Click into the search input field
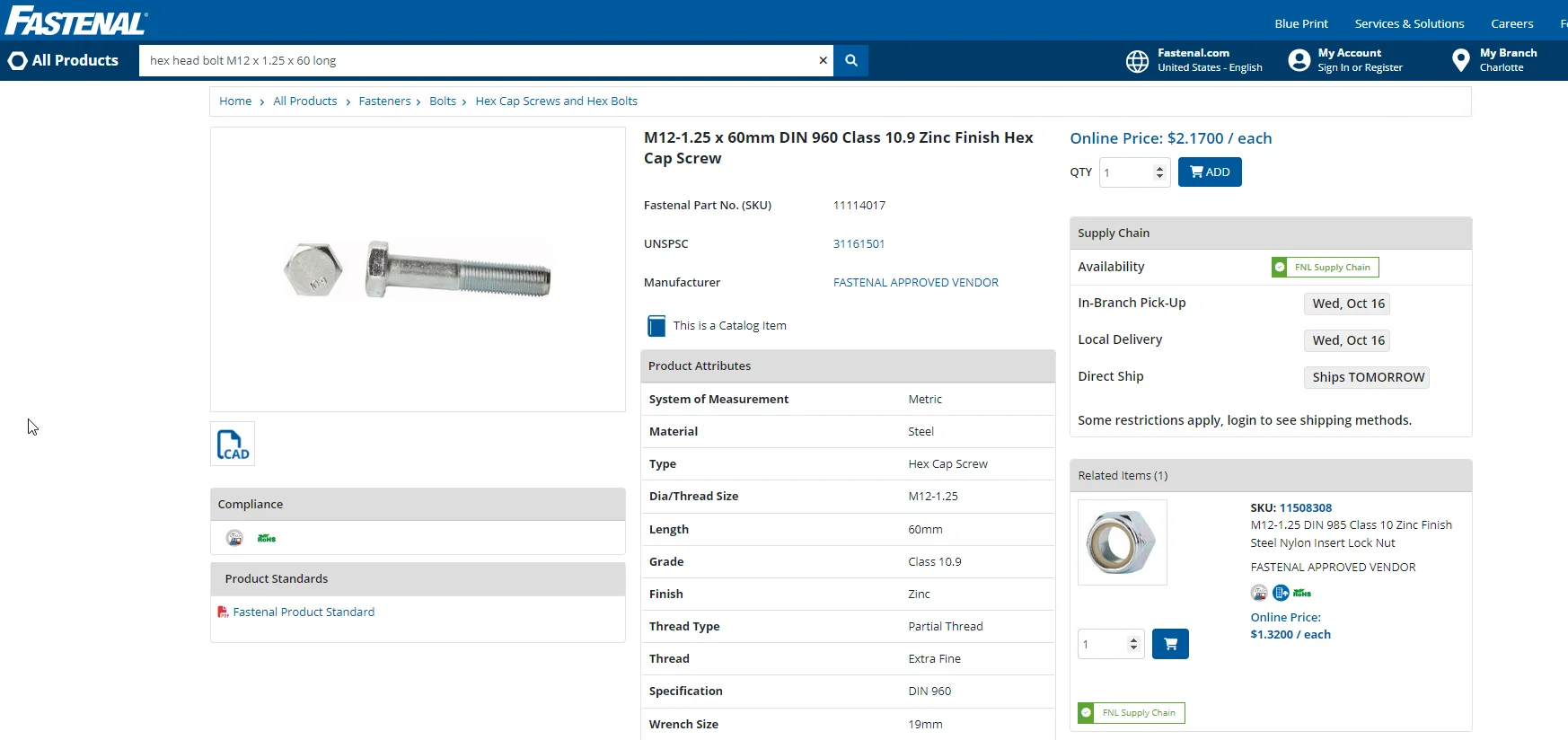This screenshot has height=740, width=1568. (x=476, y=61)
